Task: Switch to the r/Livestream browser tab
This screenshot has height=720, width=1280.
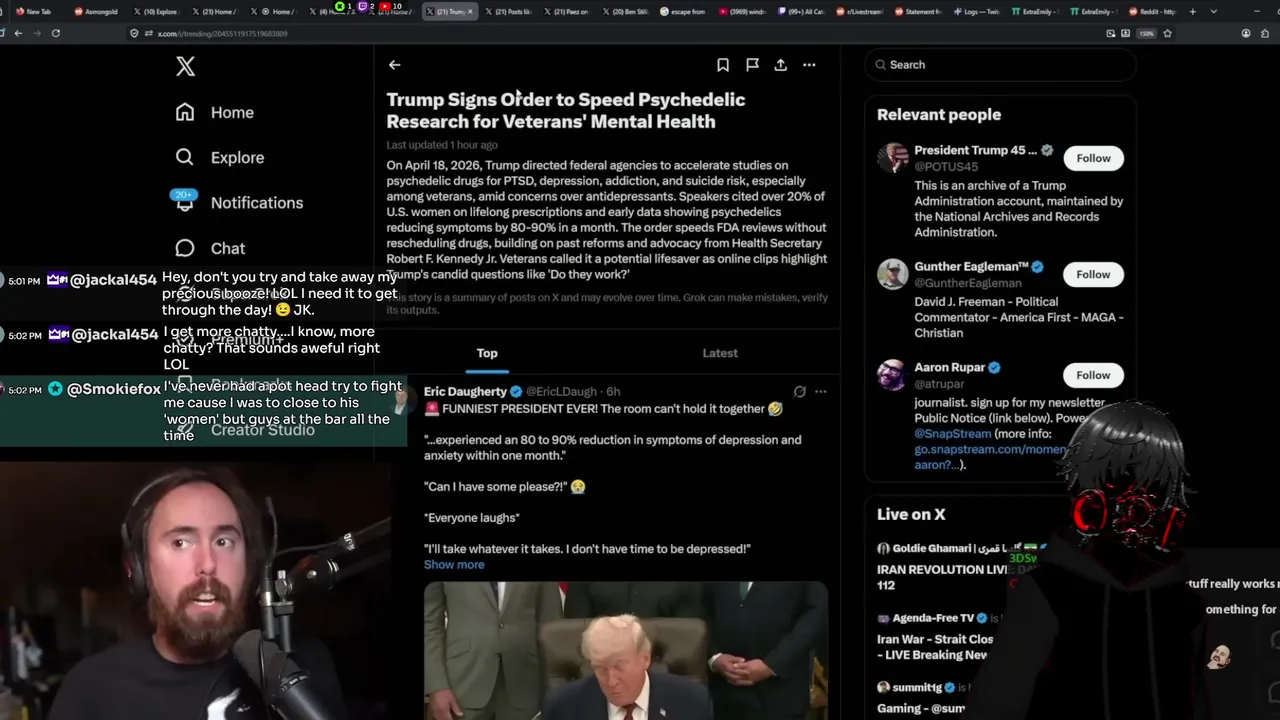Action: pos(861,11)
